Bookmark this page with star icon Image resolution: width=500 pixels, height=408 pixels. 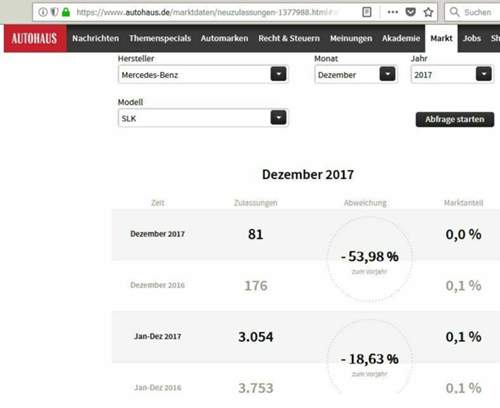[428, 12]
